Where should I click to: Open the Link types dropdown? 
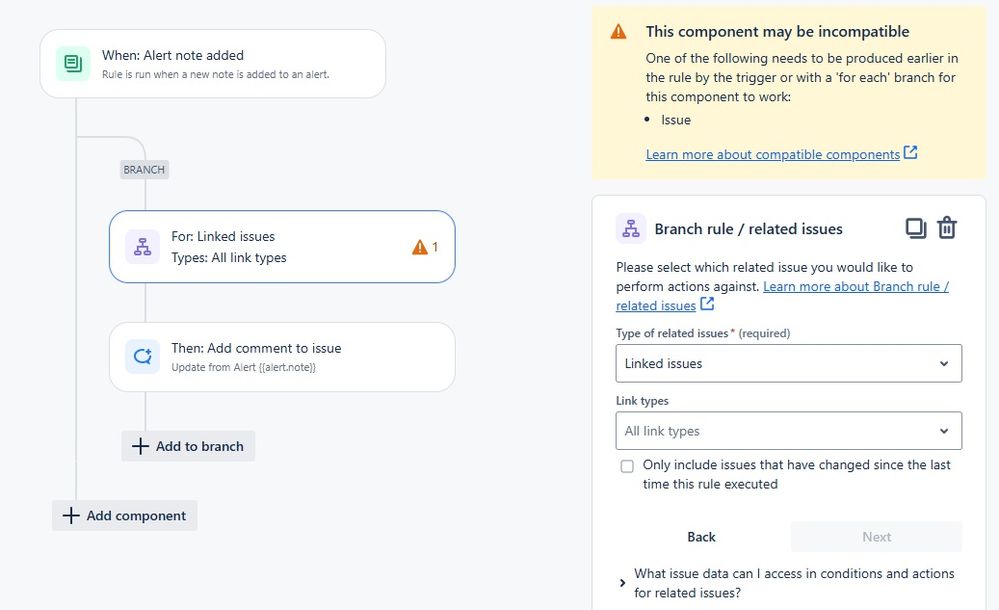click(788, 431)
